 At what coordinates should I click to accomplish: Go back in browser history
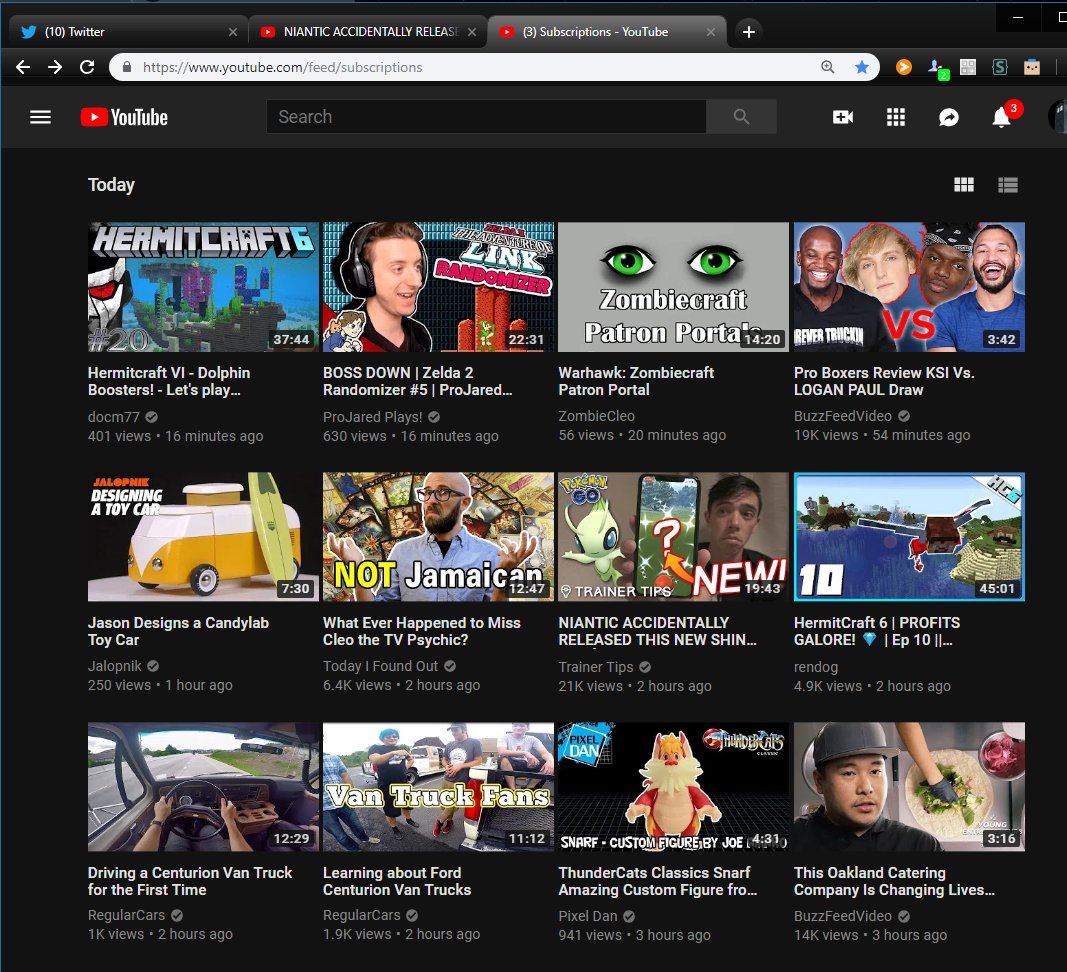click(x=22, y=67)
